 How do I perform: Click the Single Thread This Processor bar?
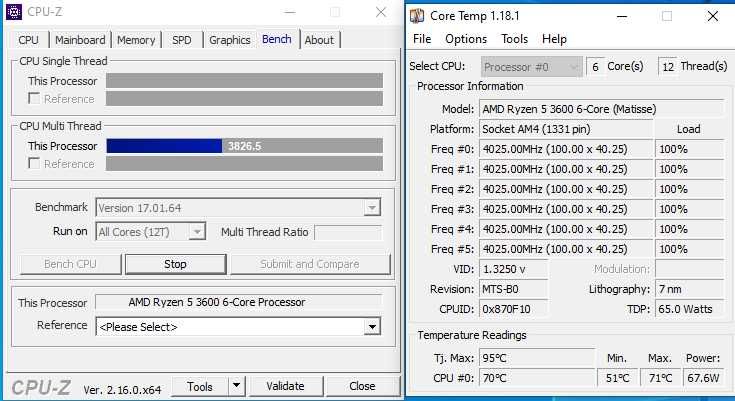pos(244,81)
